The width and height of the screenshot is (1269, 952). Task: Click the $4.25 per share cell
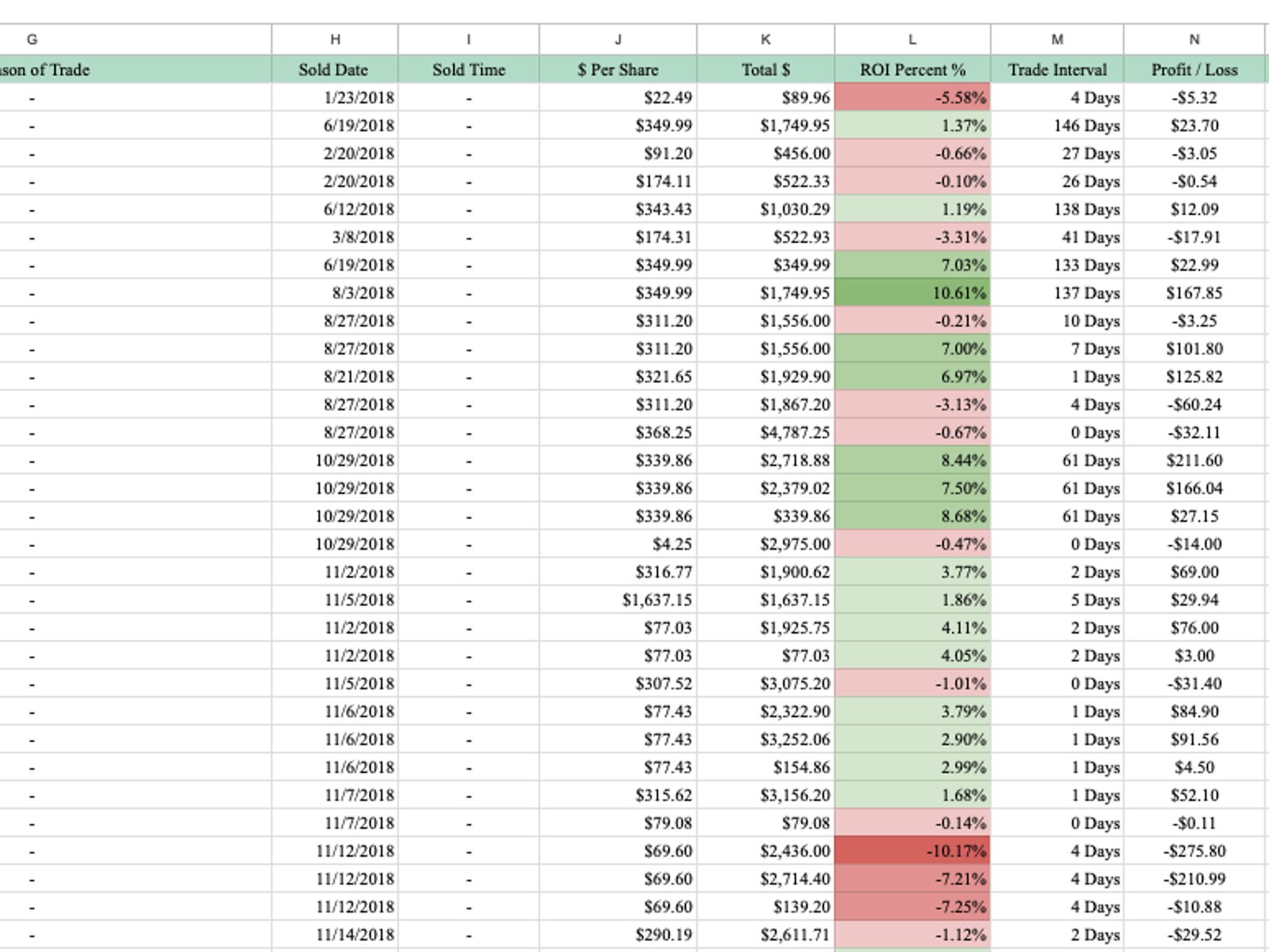point(618,544)
